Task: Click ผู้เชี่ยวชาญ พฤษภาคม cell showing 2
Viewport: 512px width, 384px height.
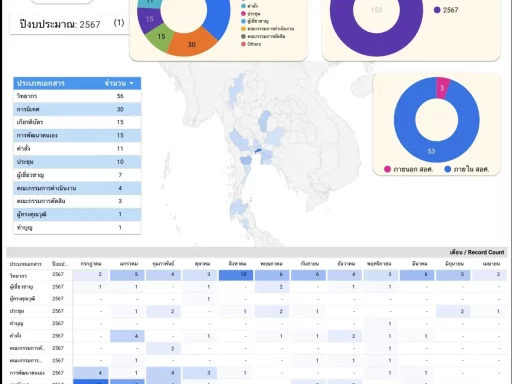Action: pos(272,287)
